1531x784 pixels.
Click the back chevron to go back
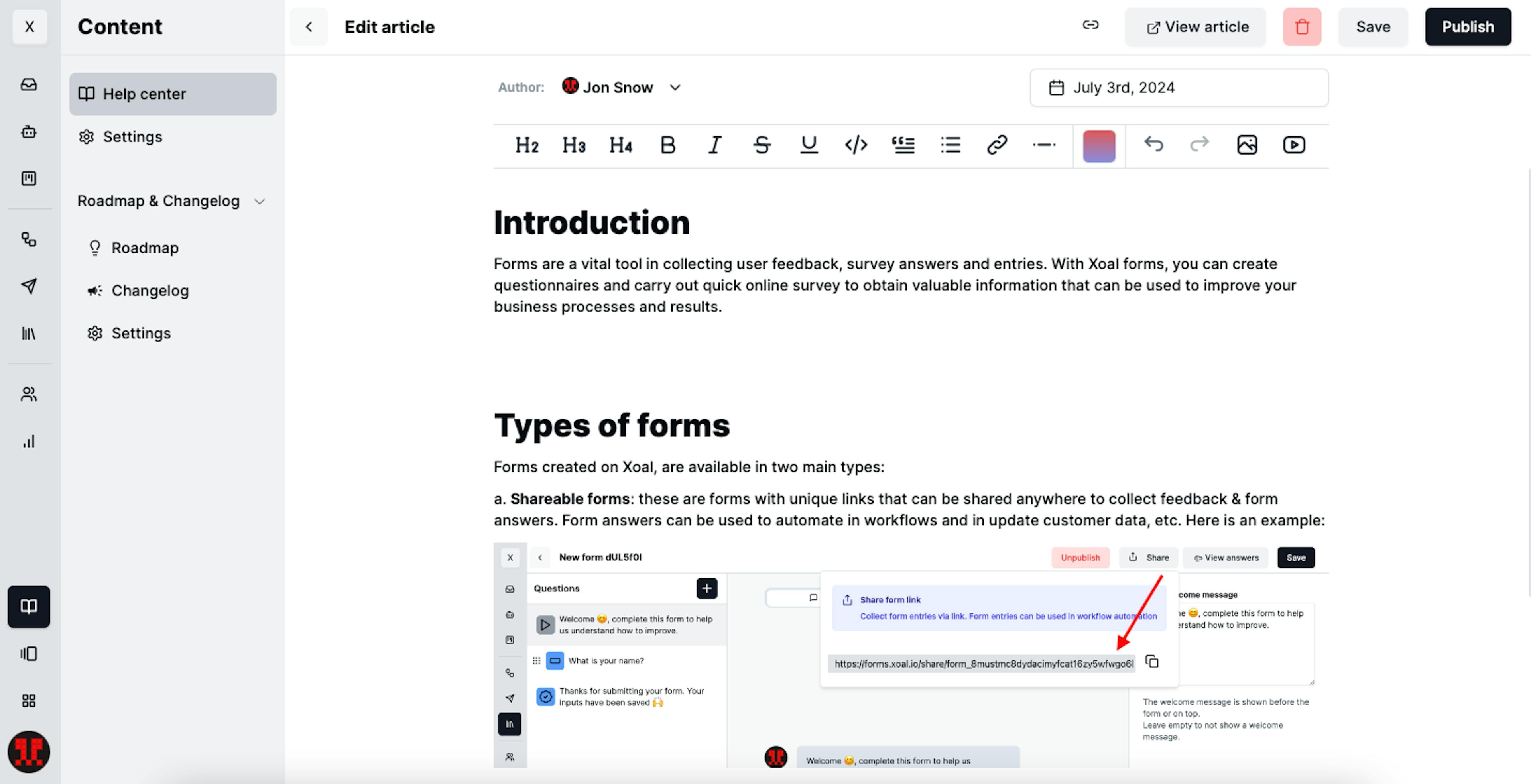309,27
